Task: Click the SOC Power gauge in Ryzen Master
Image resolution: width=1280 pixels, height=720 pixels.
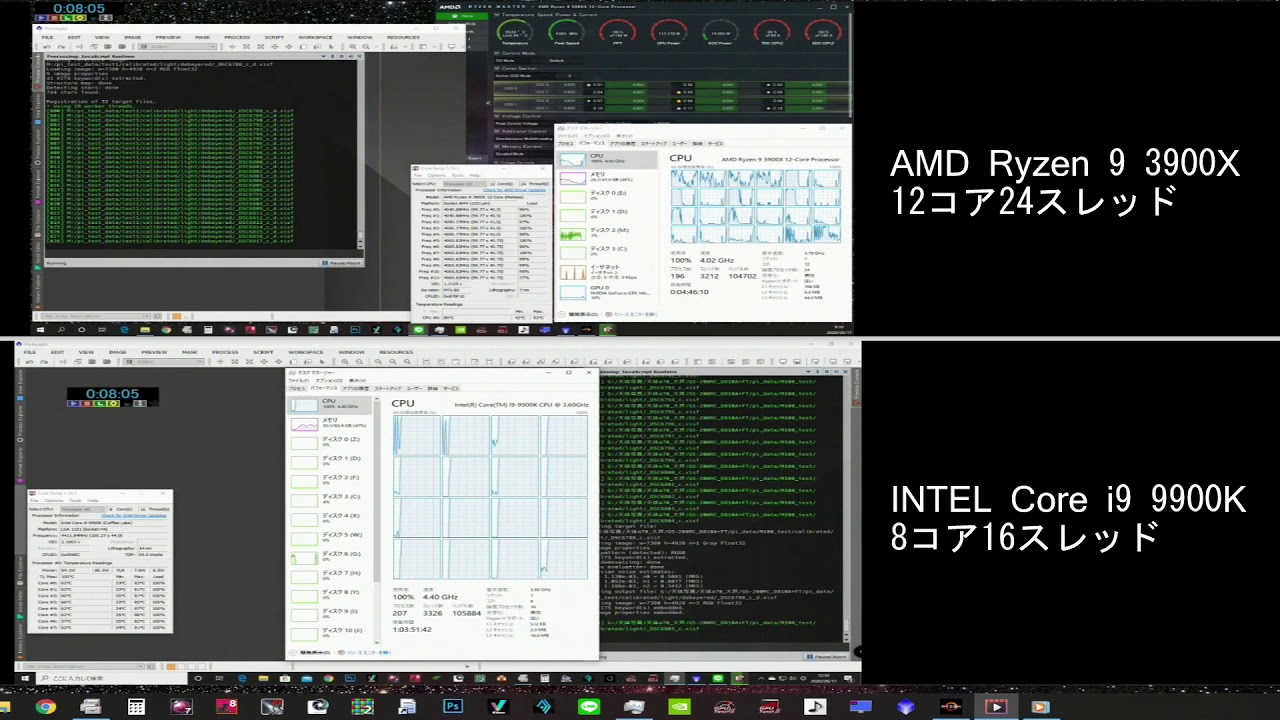Action: tap(720, 32)
